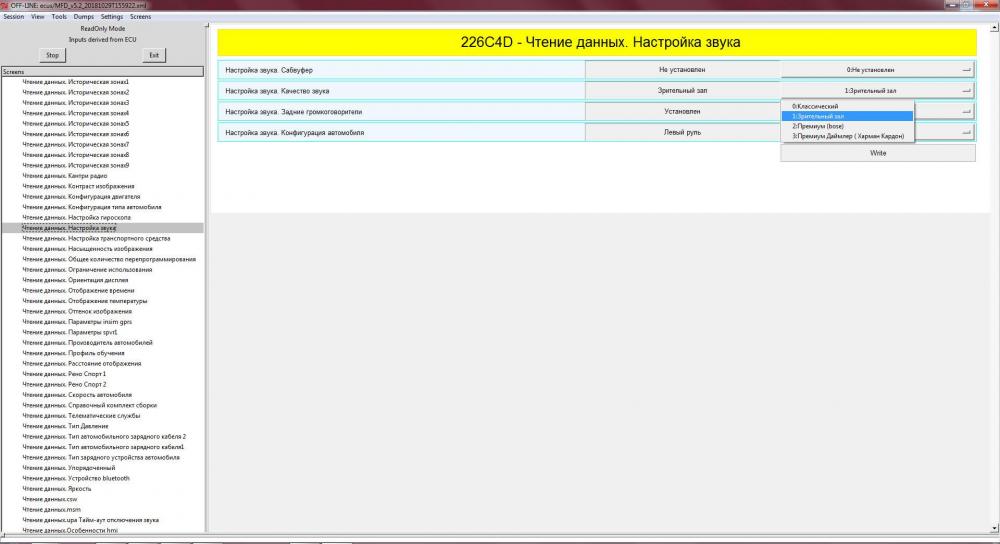
Task: Choose option 0:Классический from list
Action: point(847,107)
